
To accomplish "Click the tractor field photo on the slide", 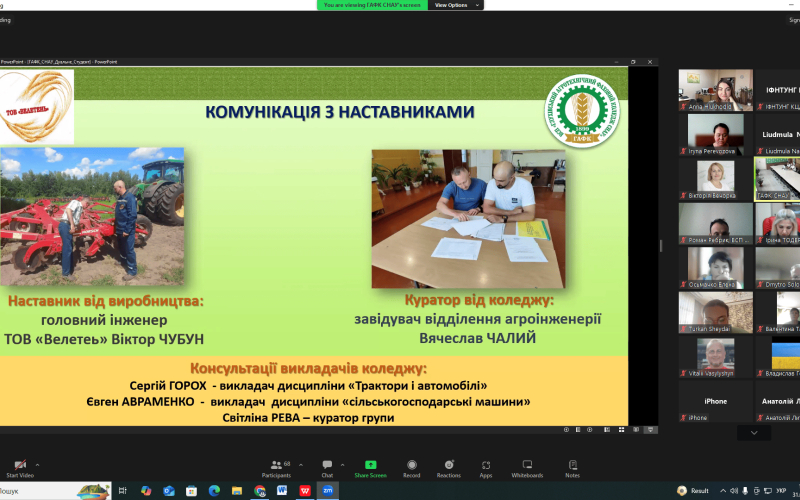I will tap(92, 216).
